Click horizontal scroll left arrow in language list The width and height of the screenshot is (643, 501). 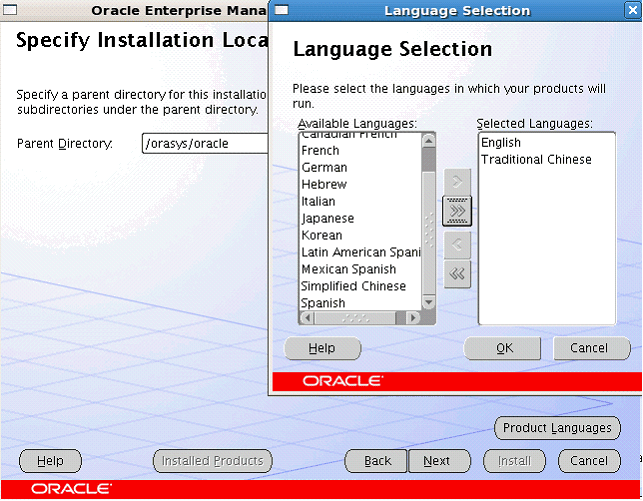point(308,317)
